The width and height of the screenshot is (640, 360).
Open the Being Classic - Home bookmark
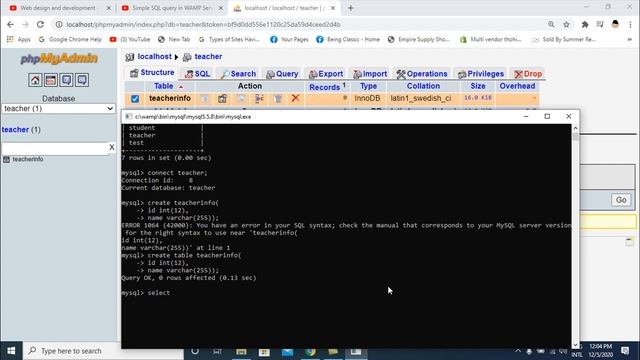348,40
